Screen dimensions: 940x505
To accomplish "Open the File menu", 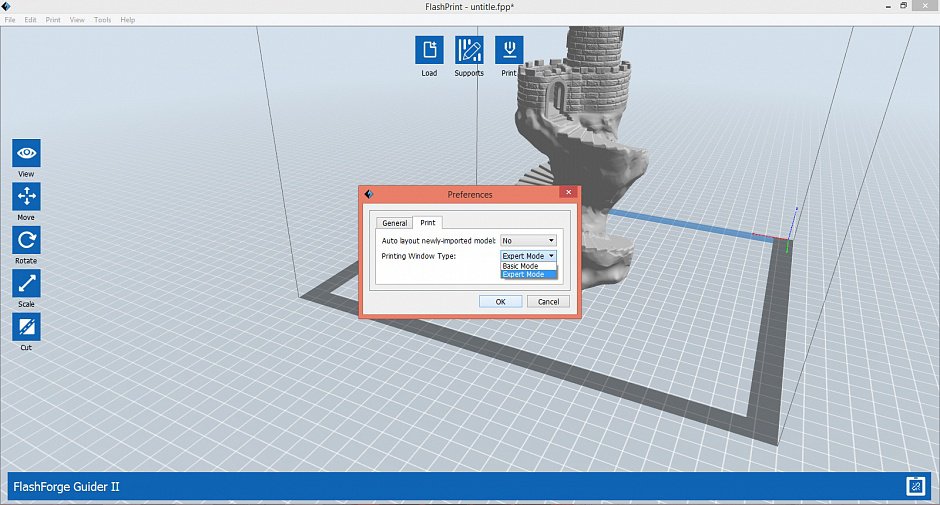I will tap(10, 20).
